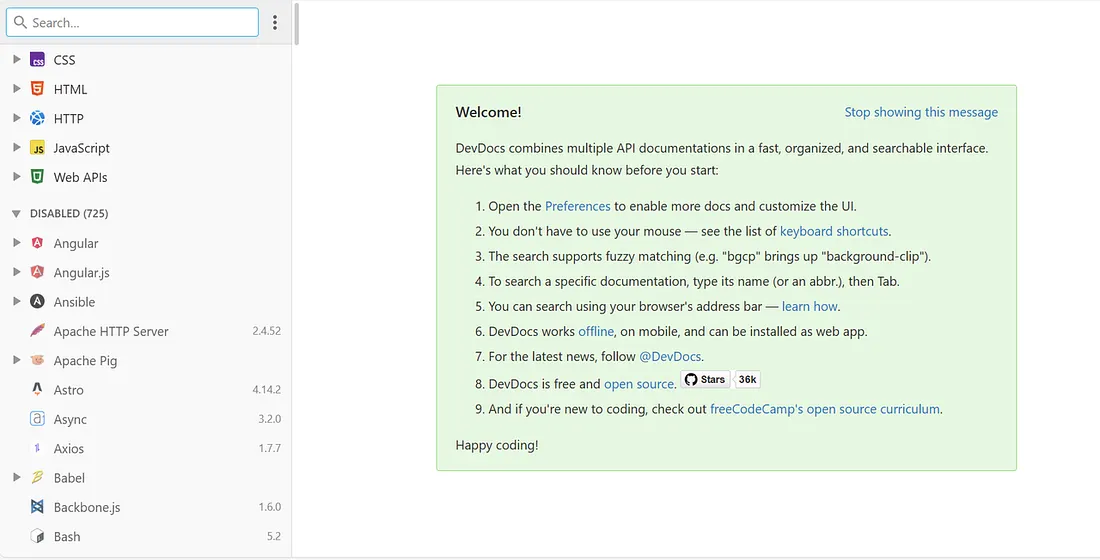Screen dimensions: 1100x560
Task: Expand the HTML documentation tree
Action: click(16, 89)
